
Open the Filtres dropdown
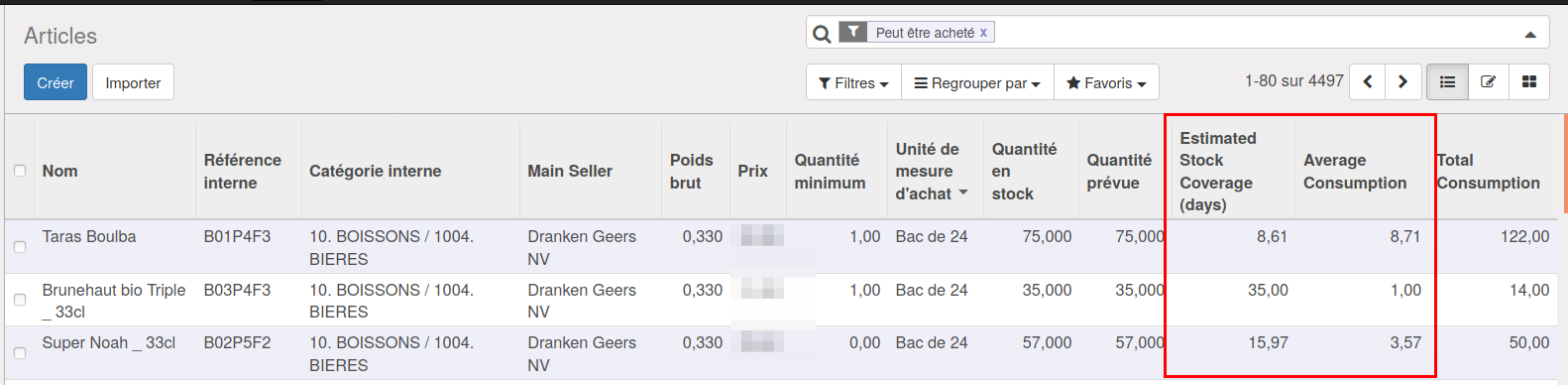(853, 83)
